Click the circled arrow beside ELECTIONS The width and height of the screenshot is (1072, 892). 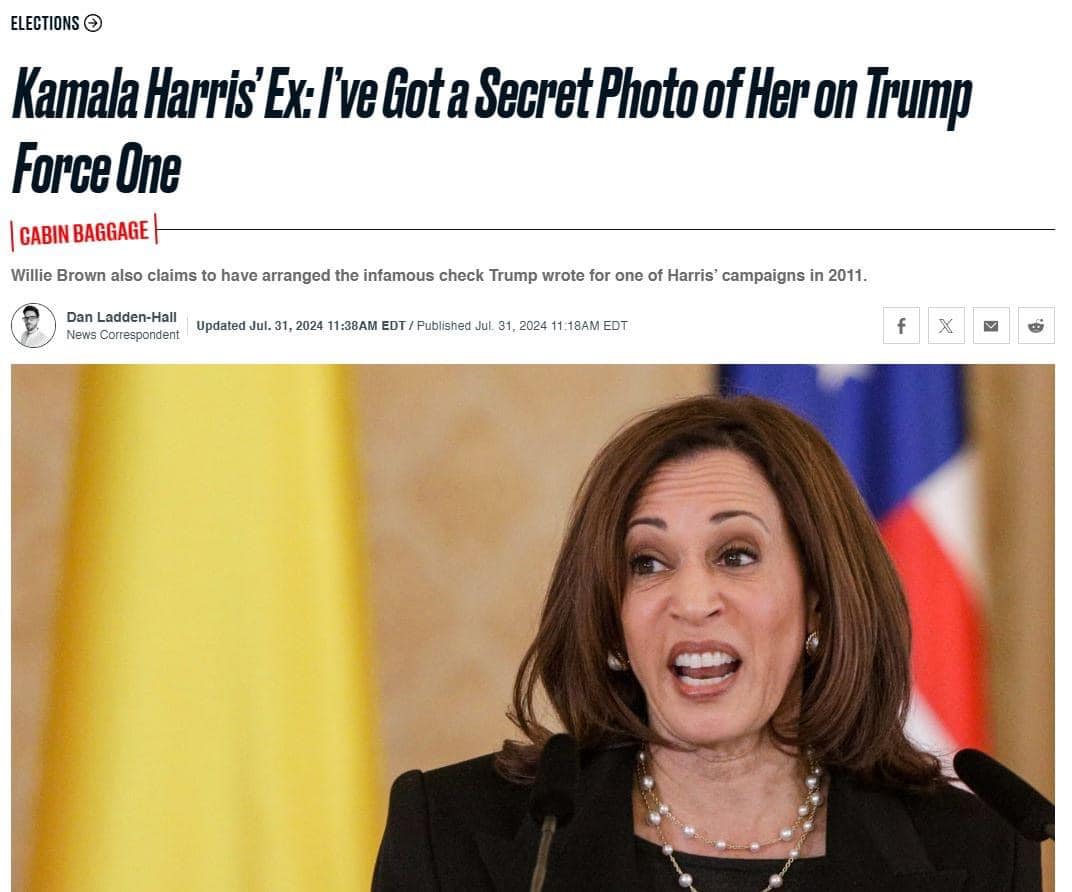click(93, 23)
